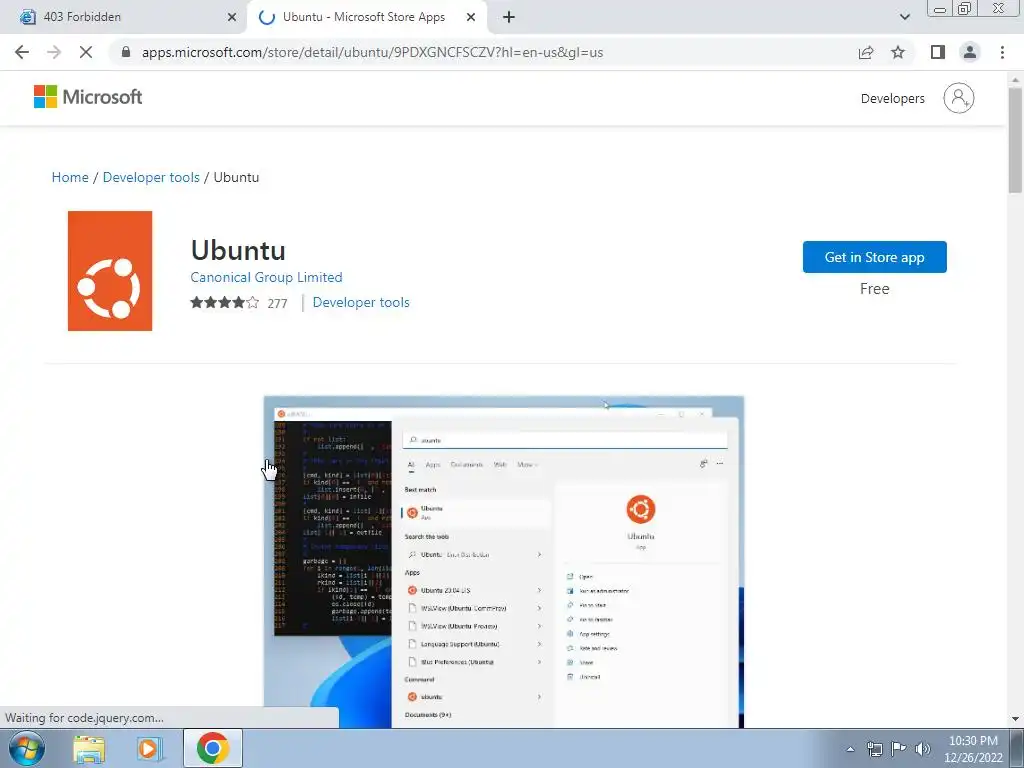Click the sign-in account icon
Viewport: 1024px width, 768px height.
(959, 98)
